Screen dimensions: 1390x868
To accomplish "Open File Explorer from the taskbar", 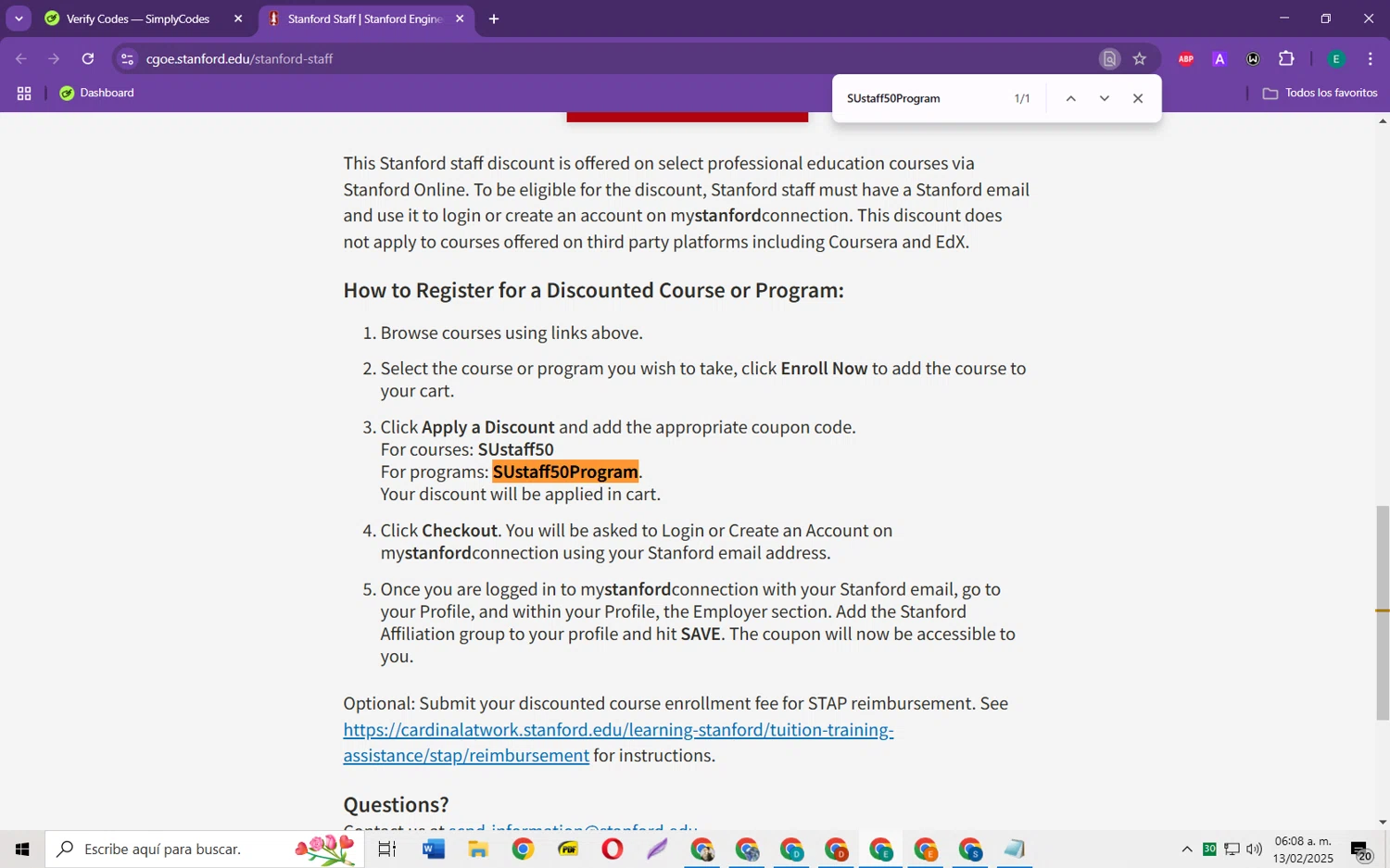I will tap(478, 849).
